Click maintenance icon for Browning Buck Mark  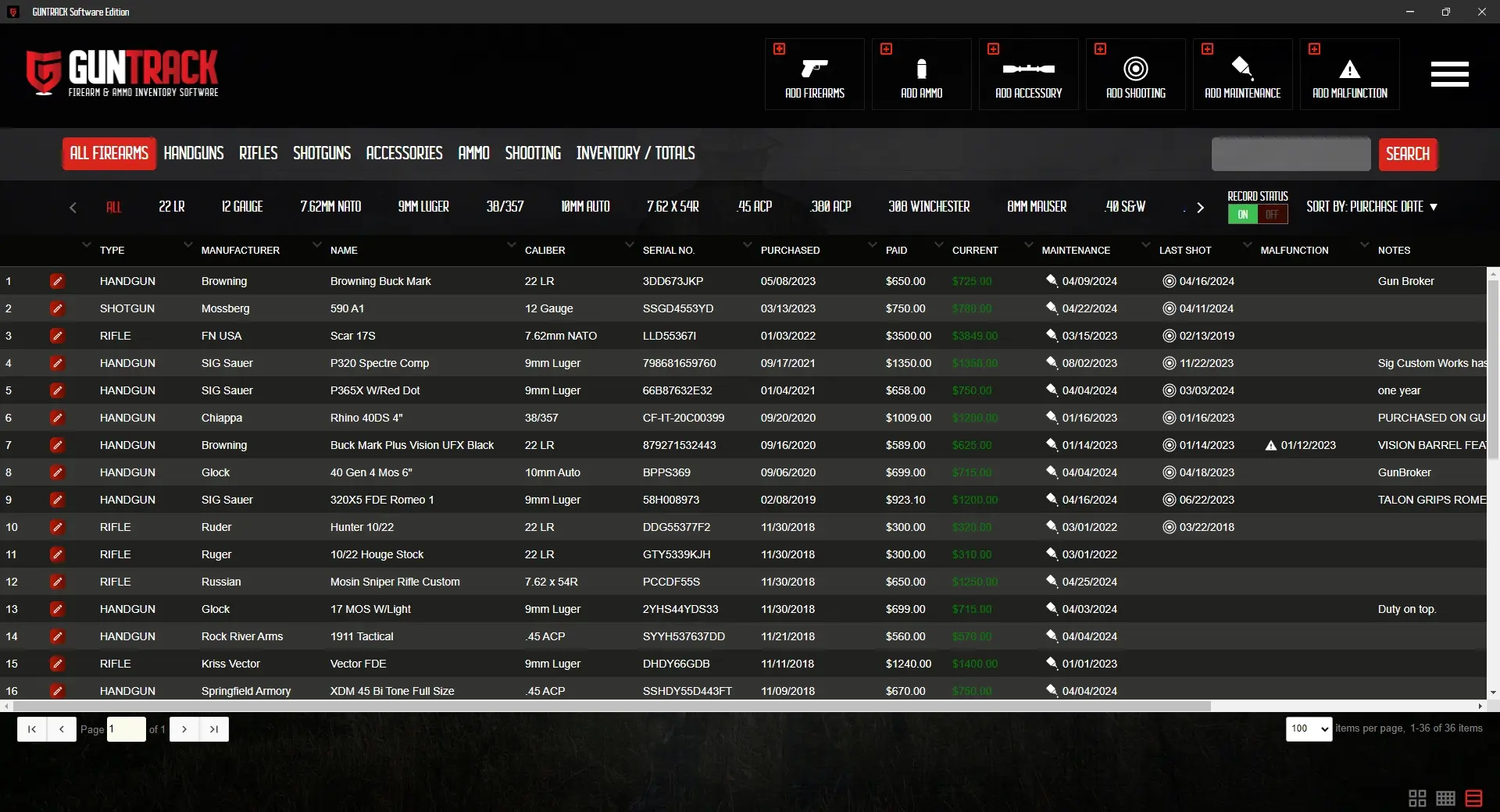tap(1052, 280)
